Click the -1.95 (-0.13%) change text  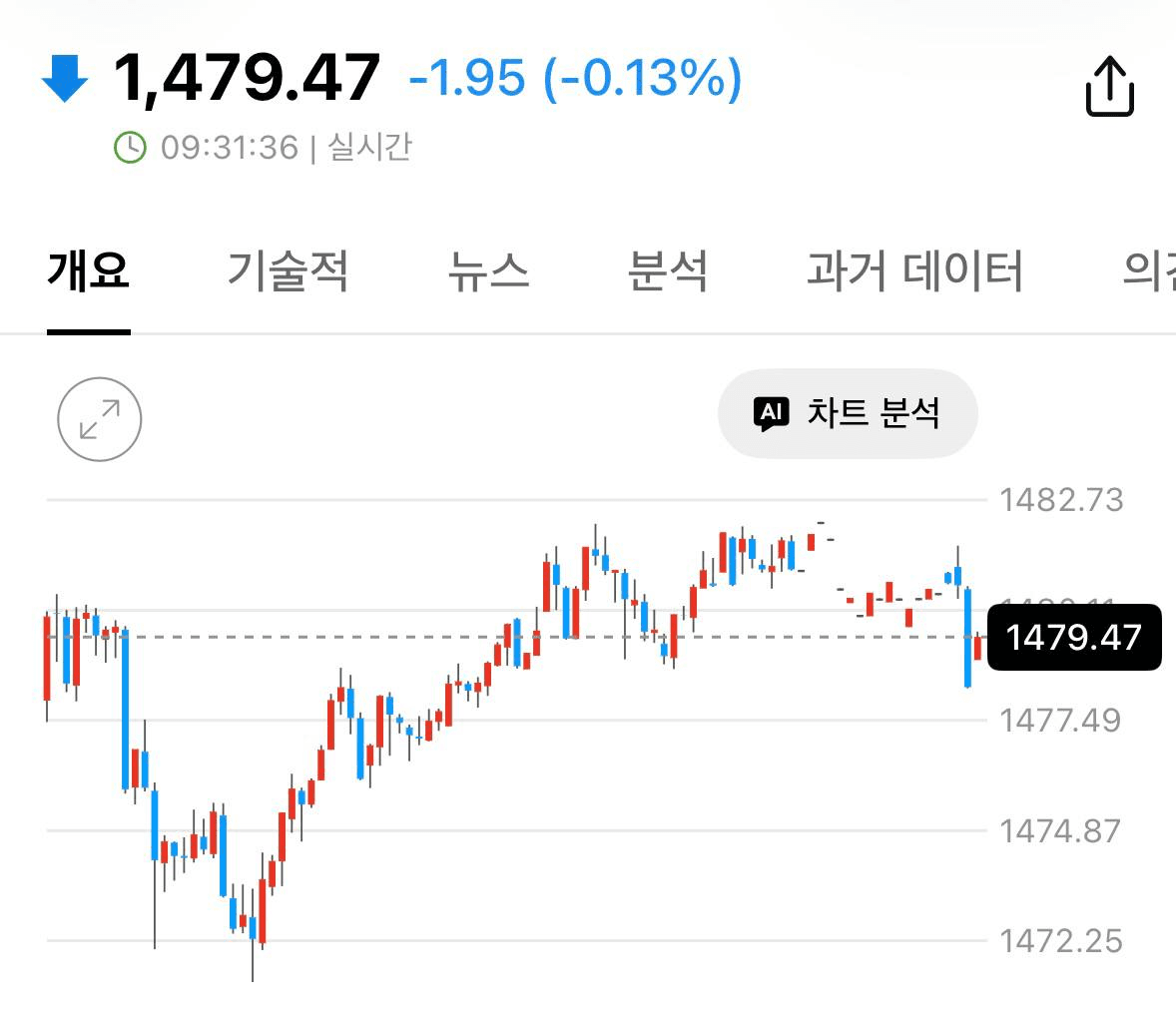[575, 78]
